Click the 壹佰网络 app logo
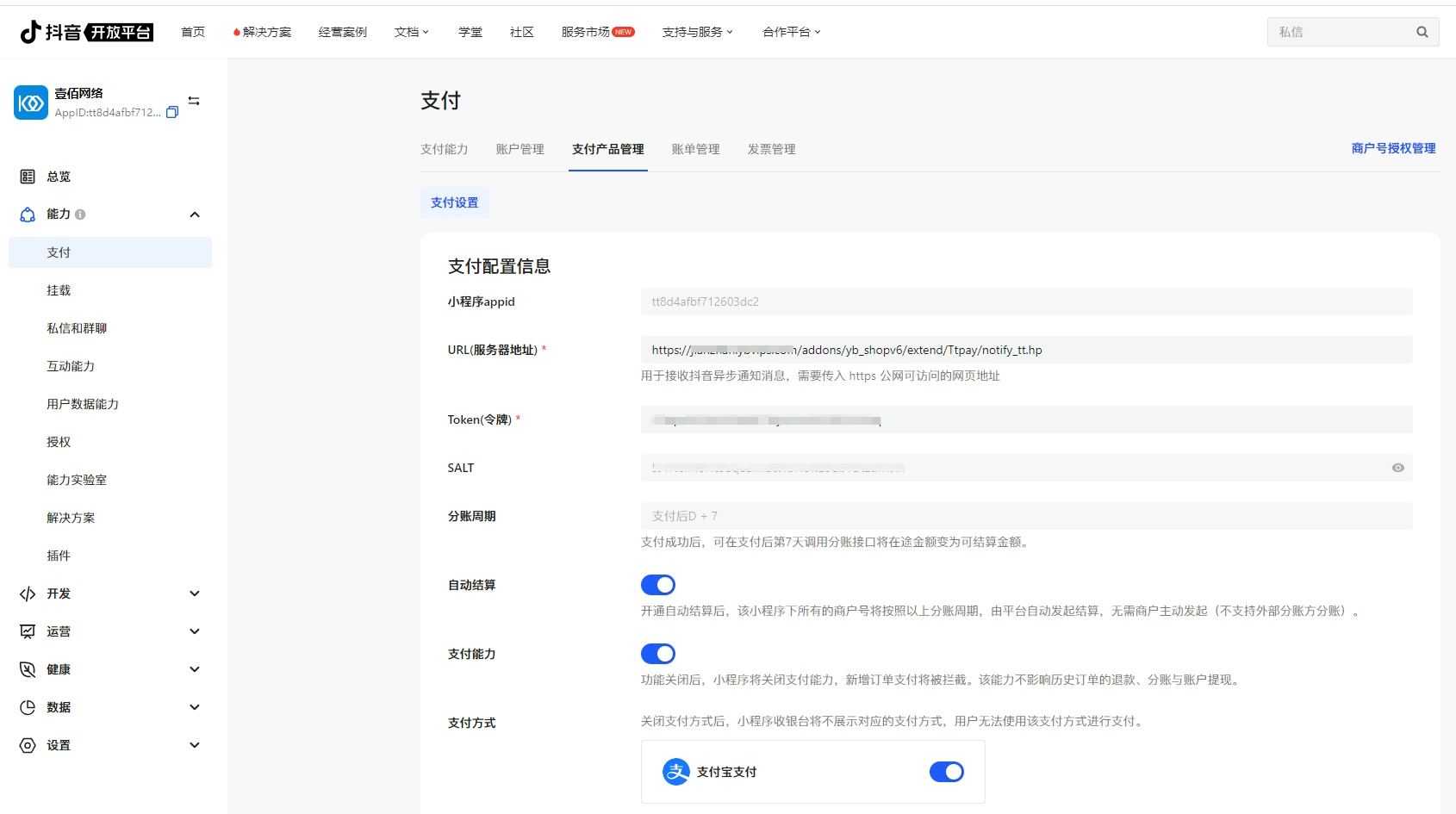This screenshot has height=814, width=1456. point(31,103)
